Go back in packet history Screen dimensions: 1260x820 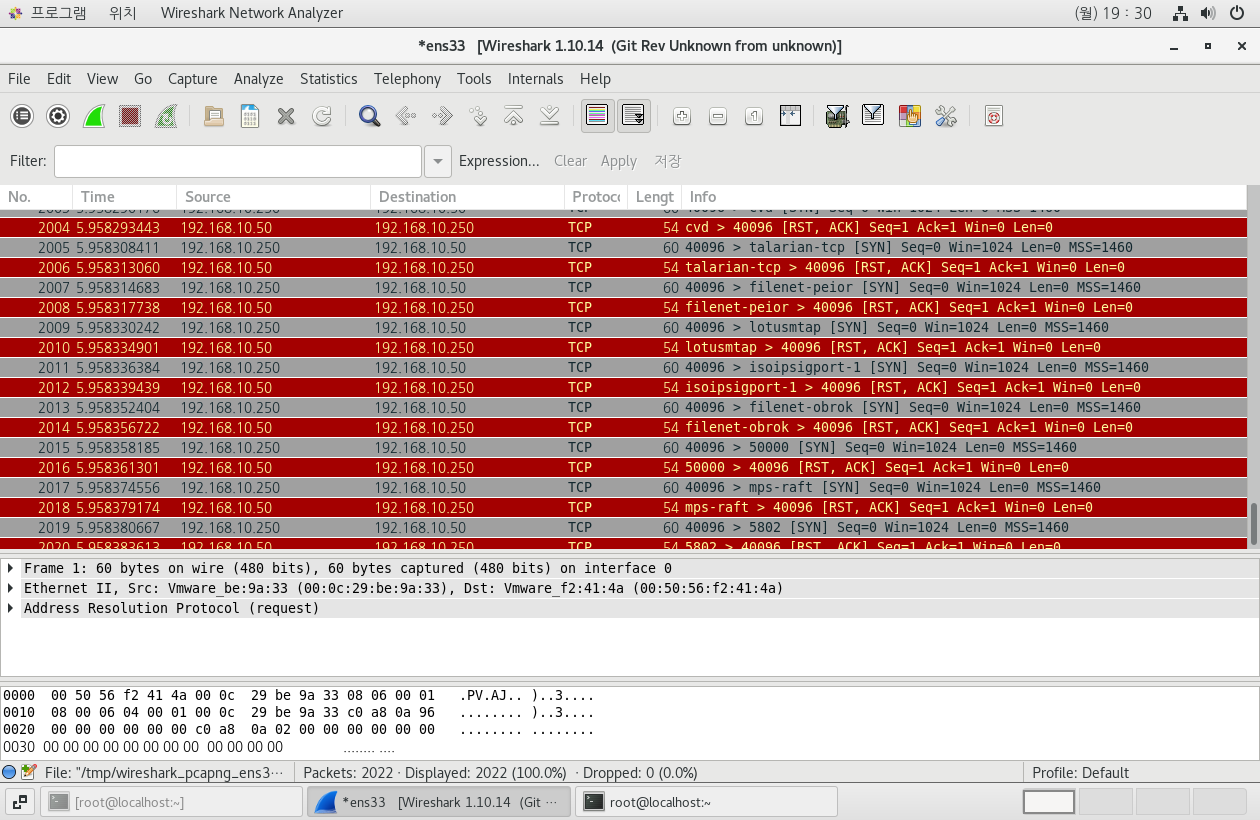pyautogui.click(x=406, y=117)
